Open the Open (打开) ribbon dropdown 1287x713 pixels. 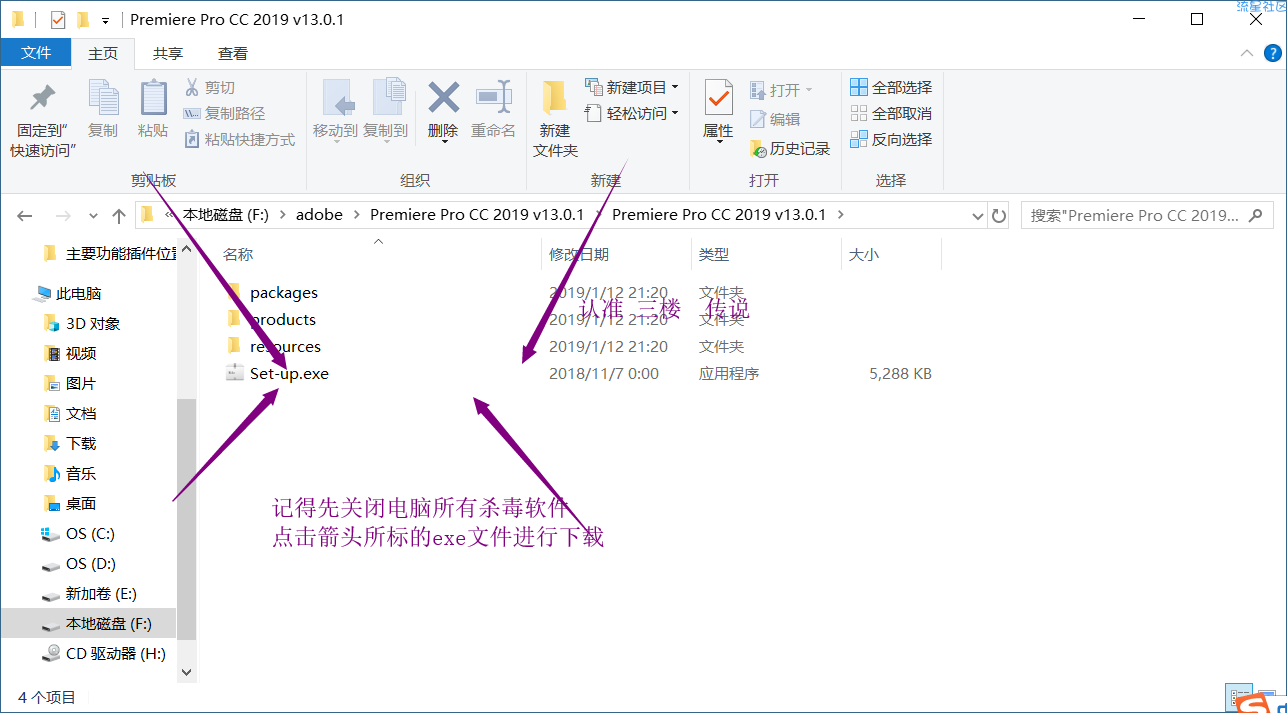781,90
